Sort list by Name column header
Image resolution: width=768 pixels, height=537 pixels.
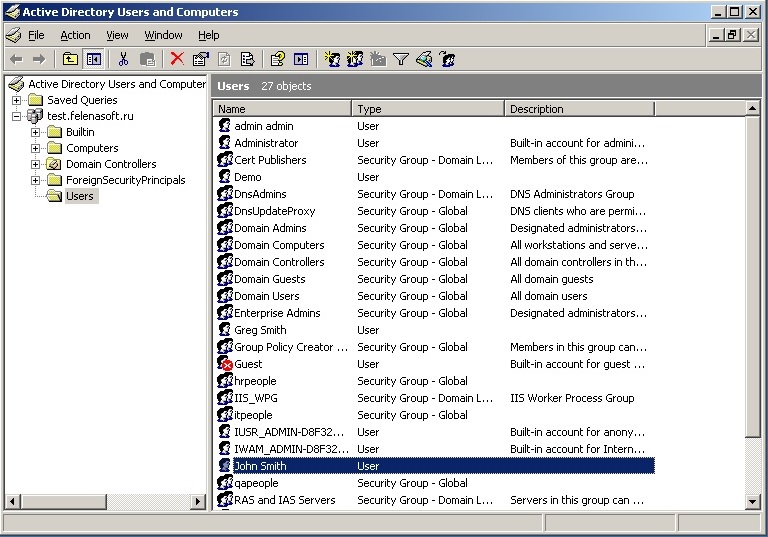pyautogui.click(x=282, y=109)
